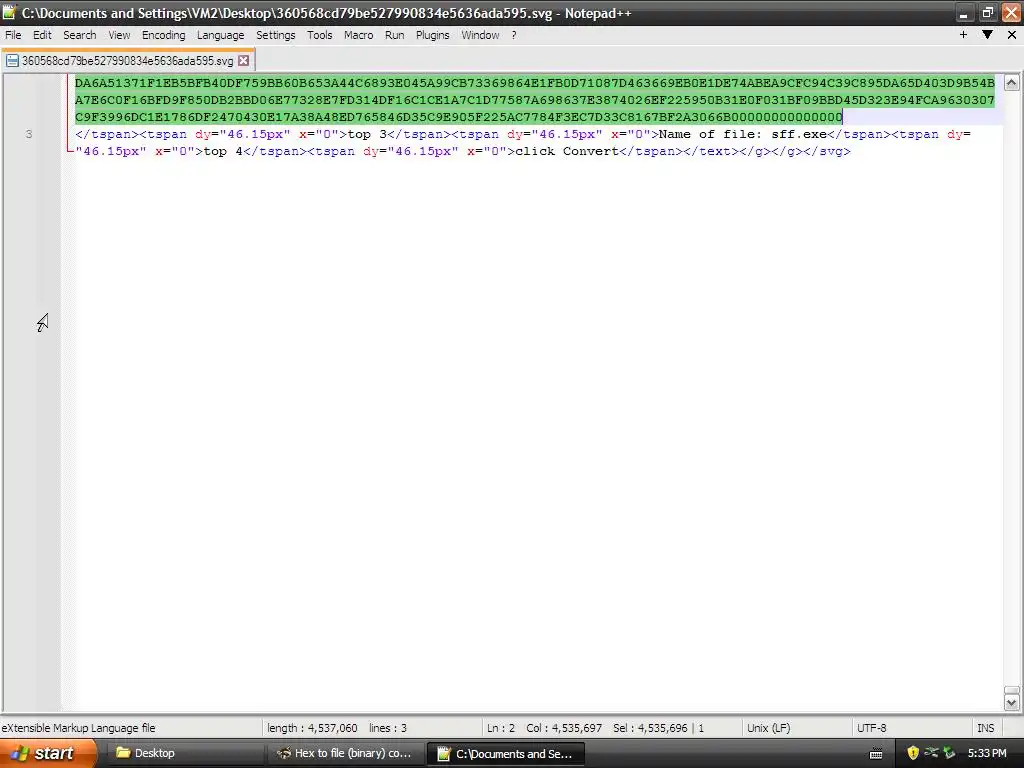Click the black X to close current document
1024x768 pixels.
(1012, 35)
